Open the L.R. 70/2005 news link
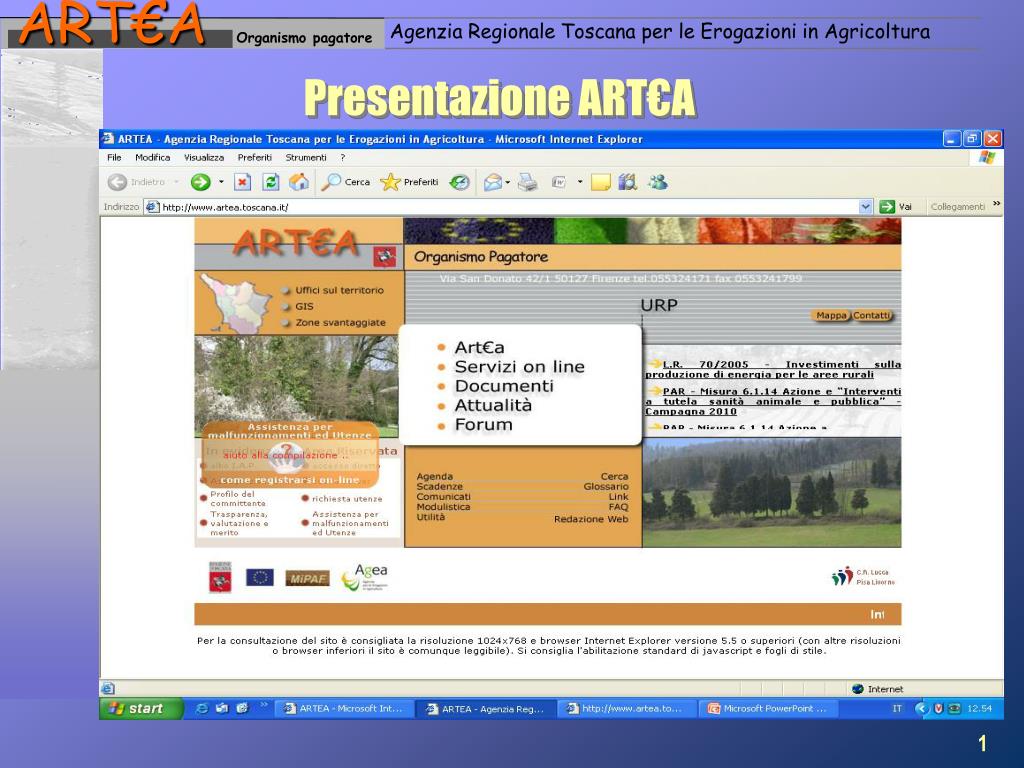Viewport: 1024px width, 768px height. pos(773,370)
